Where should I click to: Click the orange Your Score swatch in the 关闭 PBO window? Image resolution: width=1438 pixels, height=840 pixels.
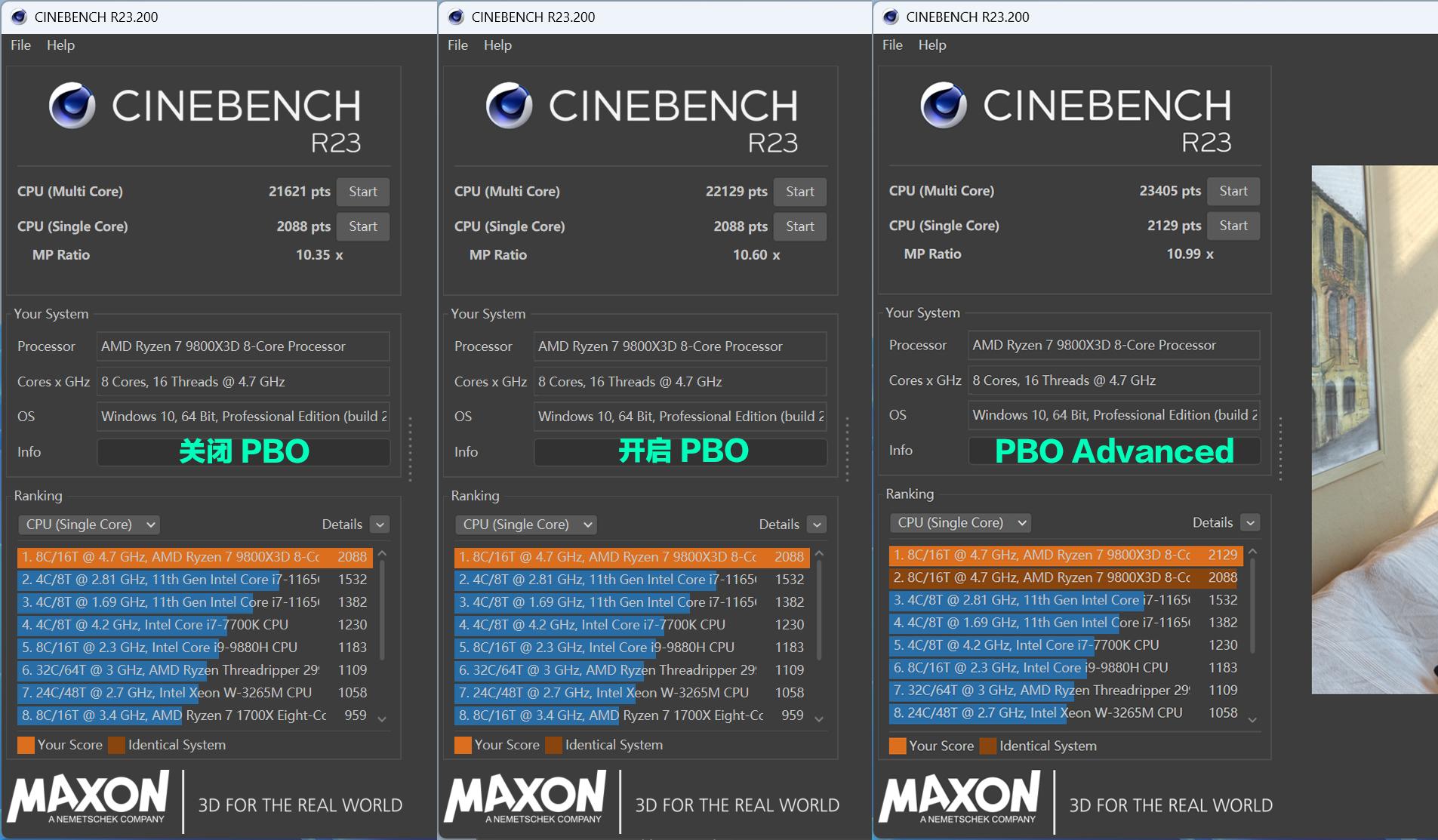(x=26, y=746)
